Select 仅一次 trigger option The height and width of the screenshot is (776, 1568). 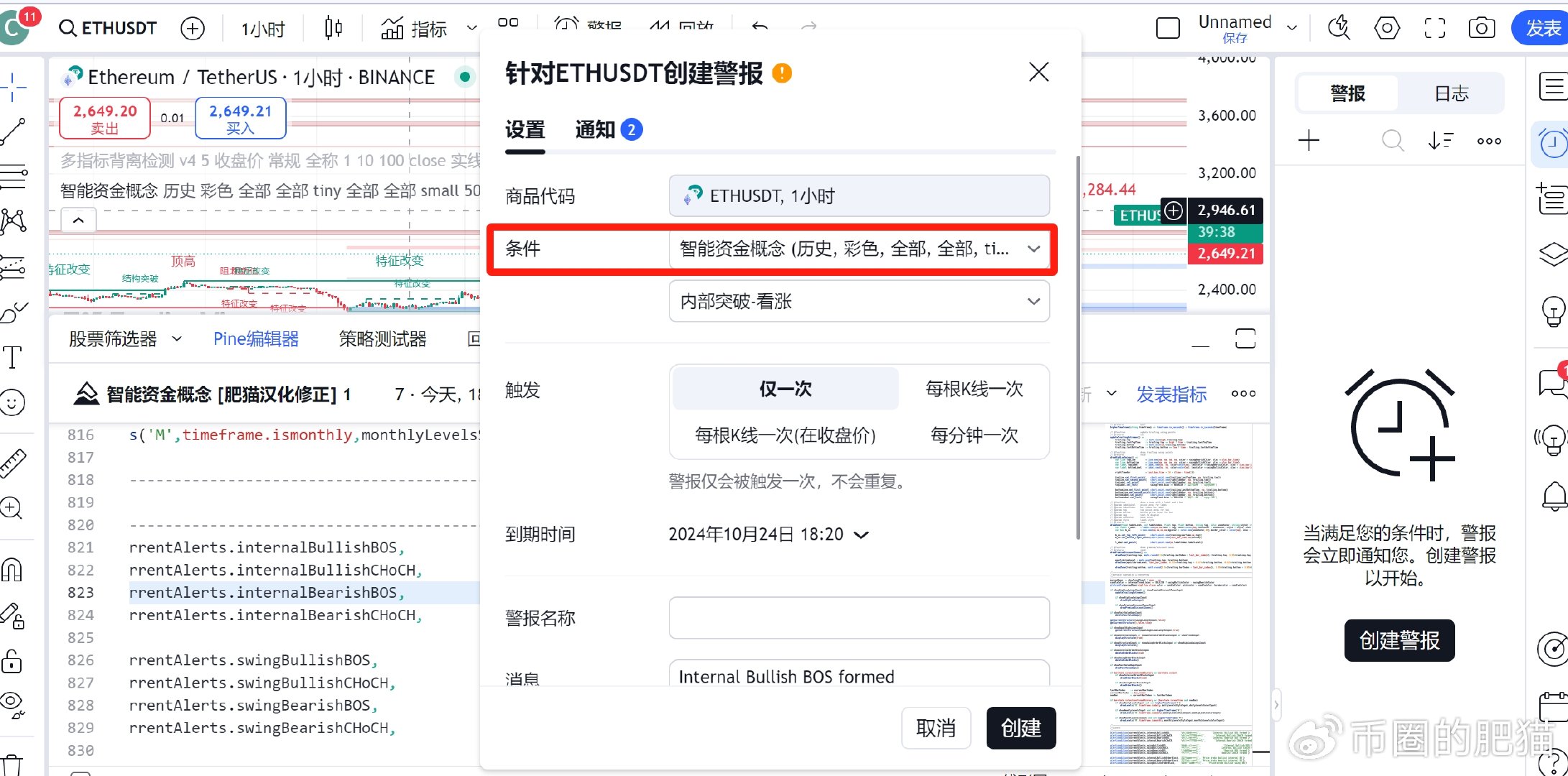coord(785,389)
